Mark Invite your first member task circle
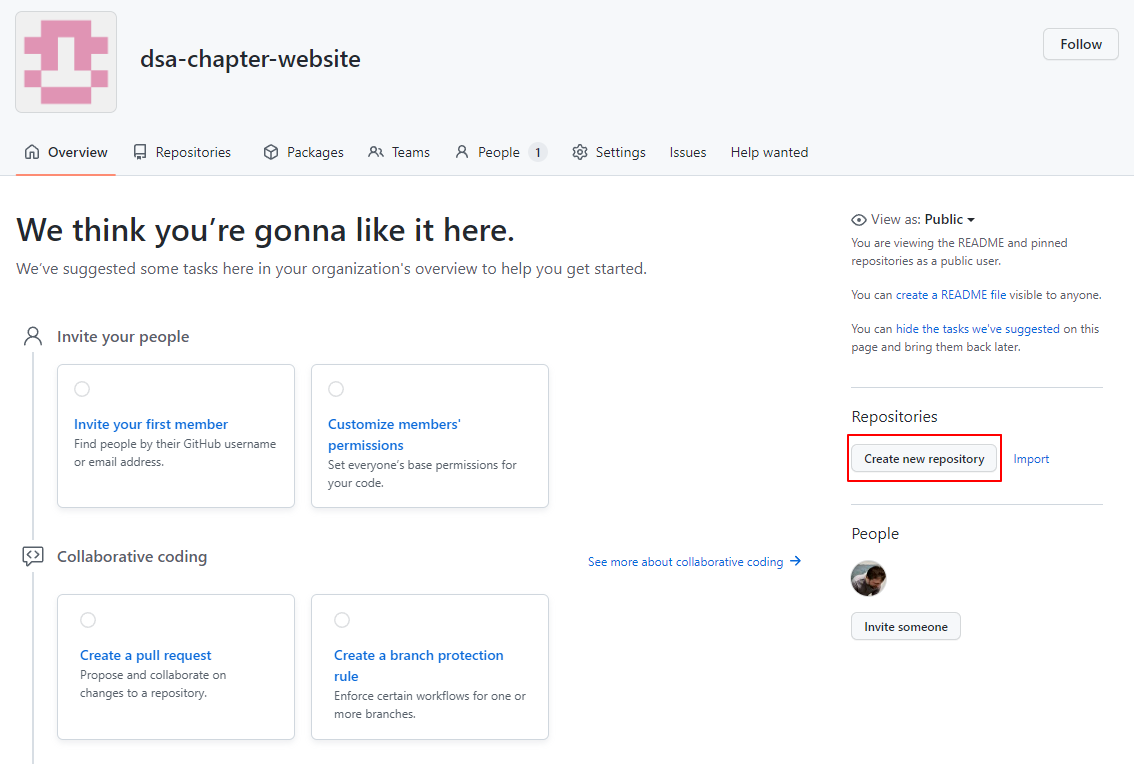Image resolution: width=1134 pixels, height=764 pixels. pos(82,389)
